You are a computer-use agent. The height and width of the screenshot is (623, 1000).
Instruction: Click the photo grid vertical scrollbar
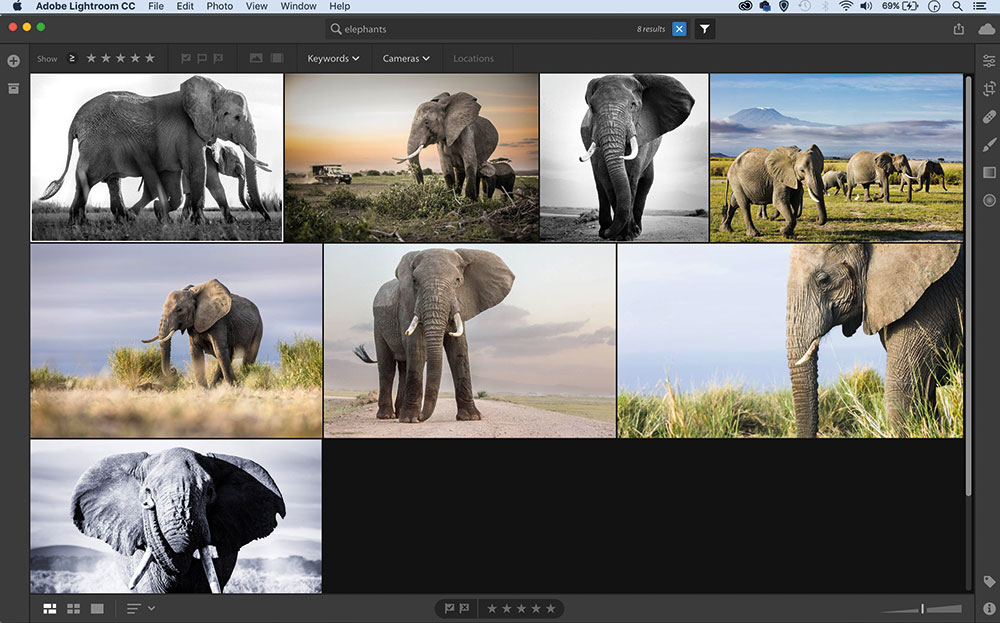pos(969,286)
